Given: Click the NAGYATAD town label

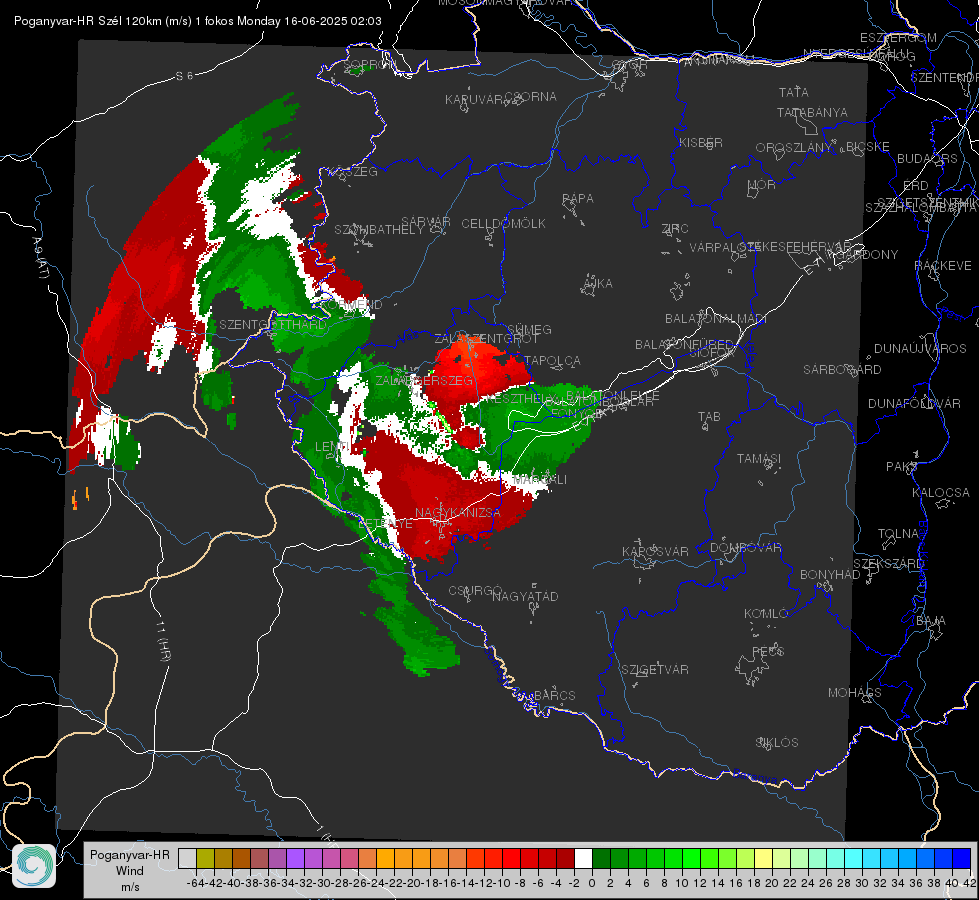Looking at the screenshot, I should tap(525, 596).
